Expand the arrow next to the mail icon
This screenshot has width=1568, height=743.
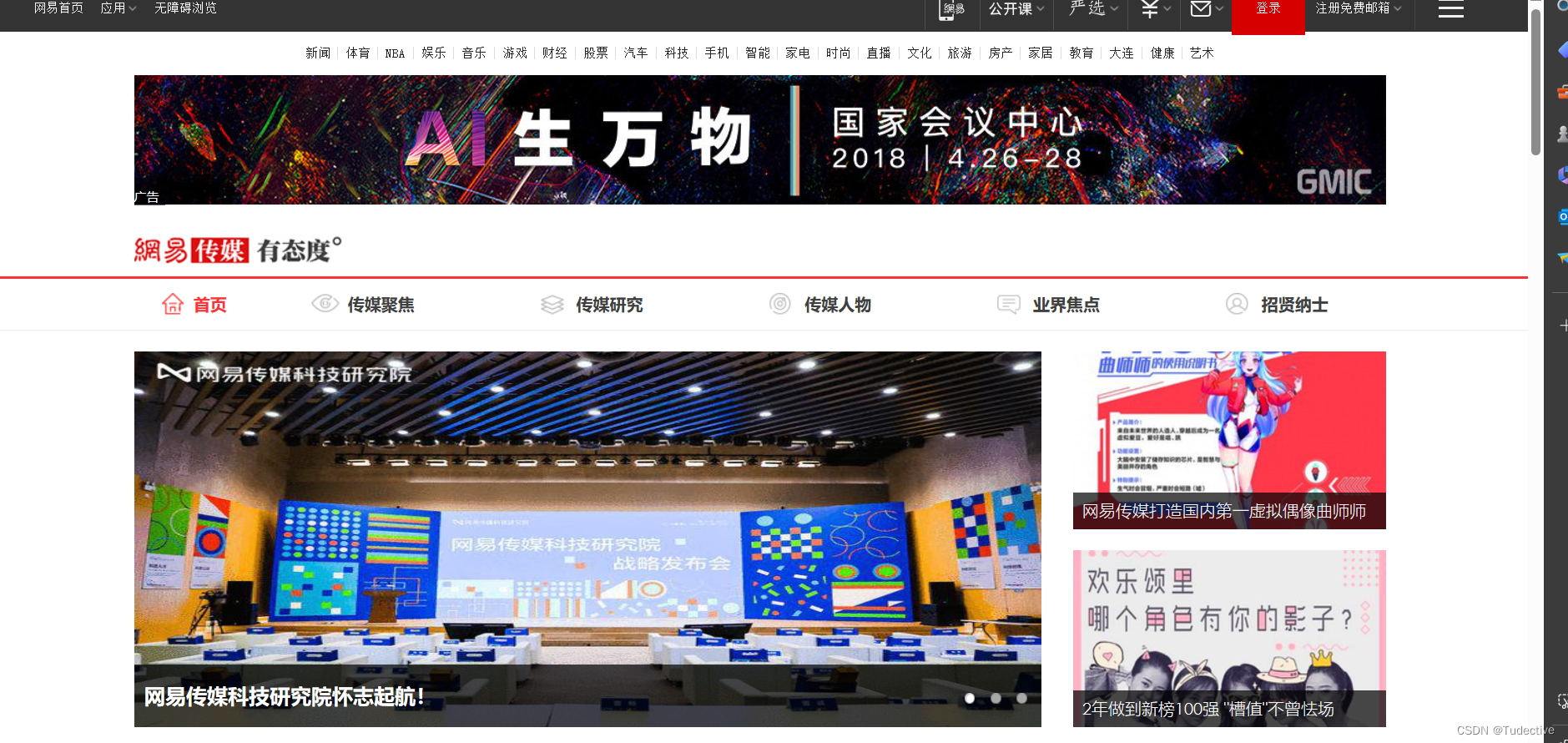(1219, 9)
